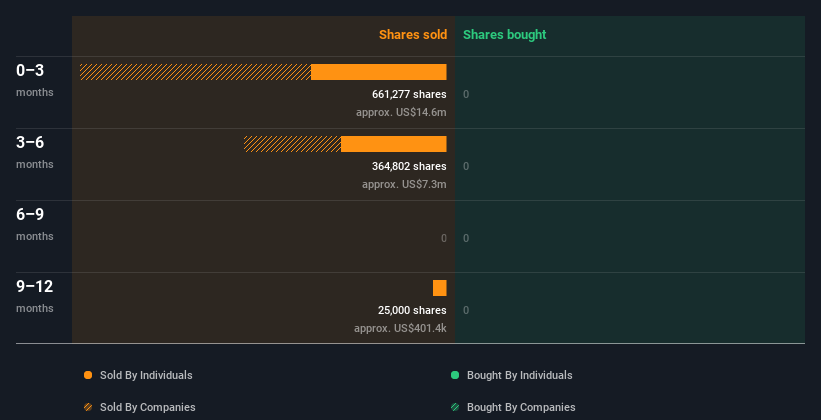Select the Bought By Individuals legend label
The image size is (821, 420).
pos(519,375)
